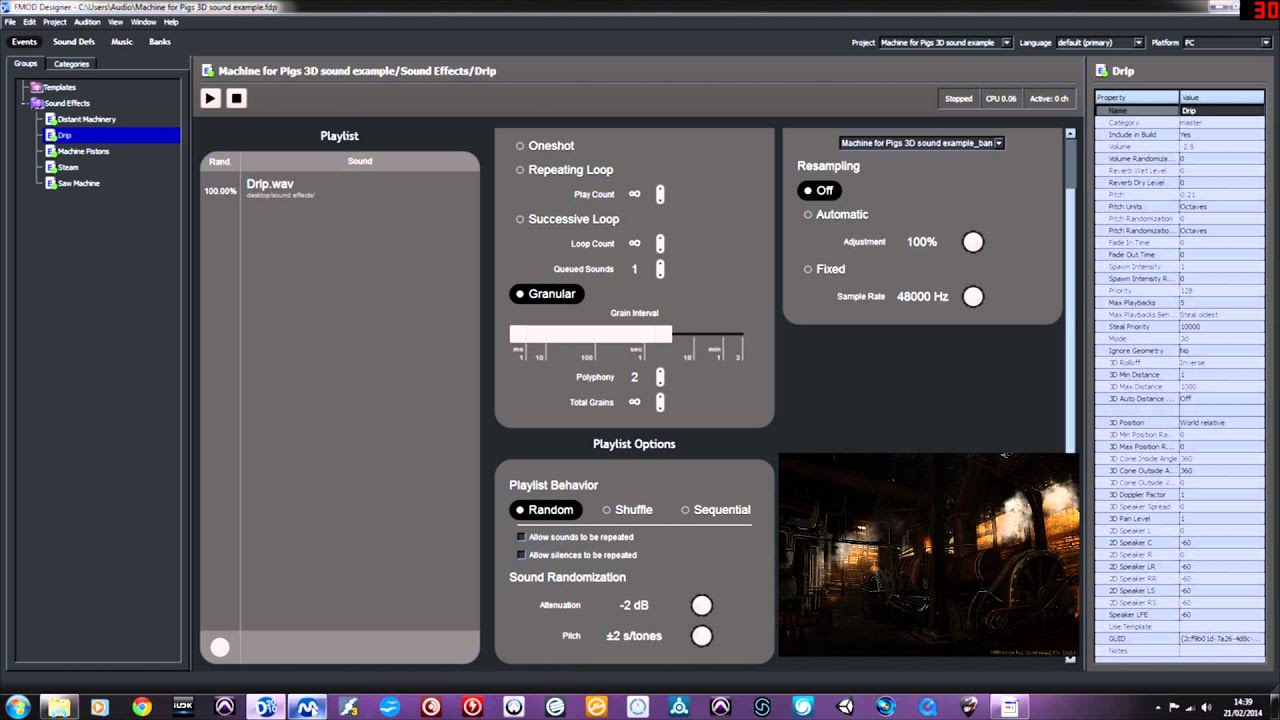This screenshot has width=1280, height=720.
Task: Launch Google Chrome from taskbar
Action: click(x=141, y=707)
